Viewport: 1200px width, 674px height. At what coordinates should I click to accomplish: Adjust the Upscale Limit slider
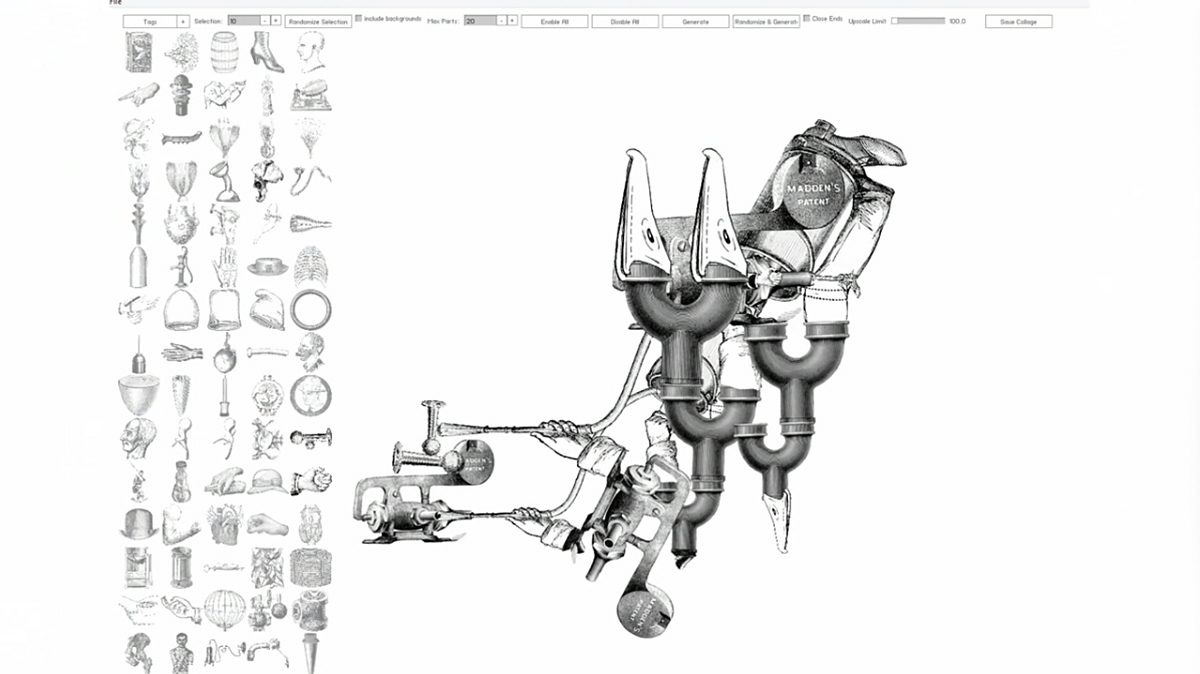point(917,20)
